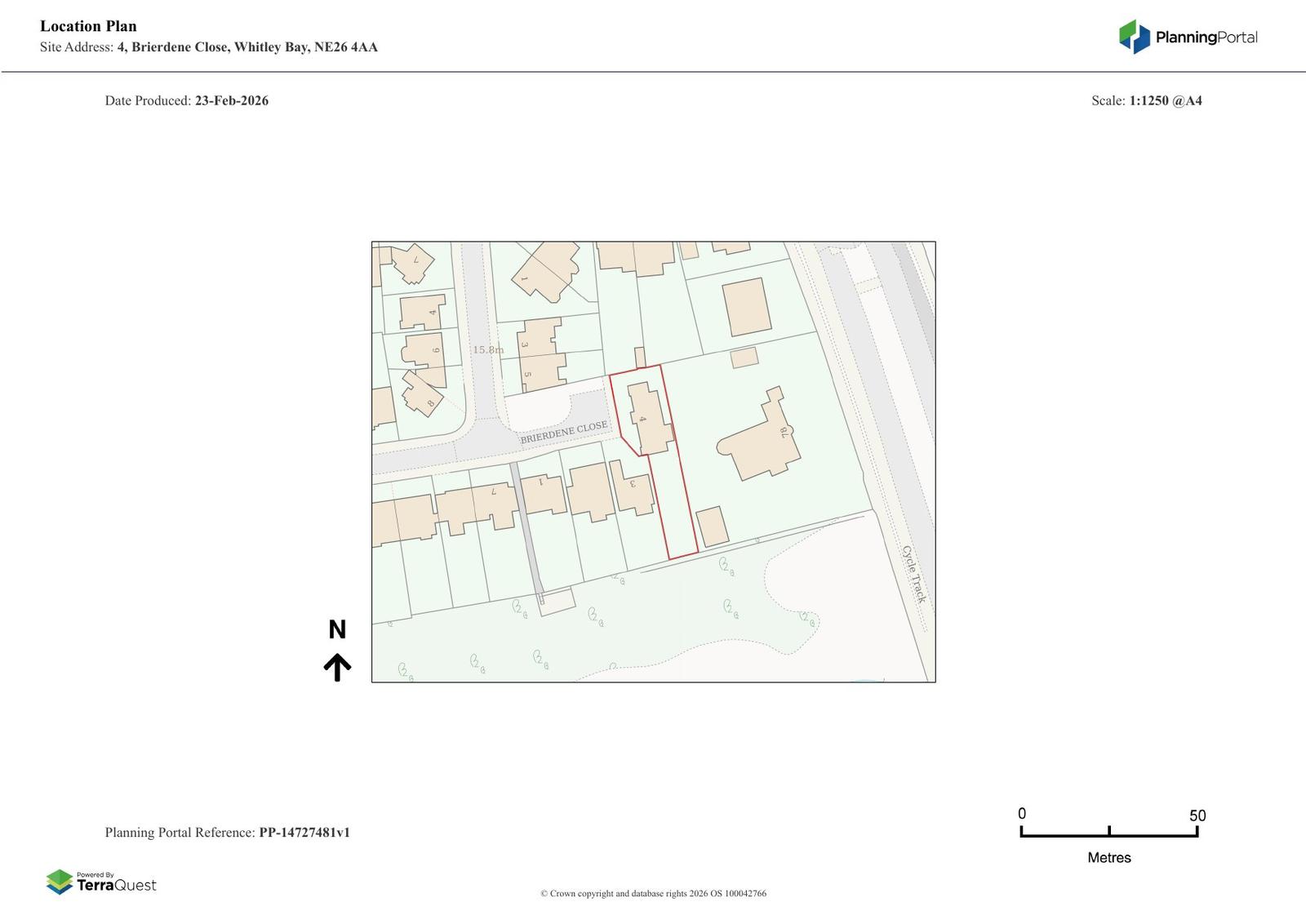Click the BRIERDENE CLOSE street label
The width and height of the screenshot is (1306, 924).
(564, 433)
